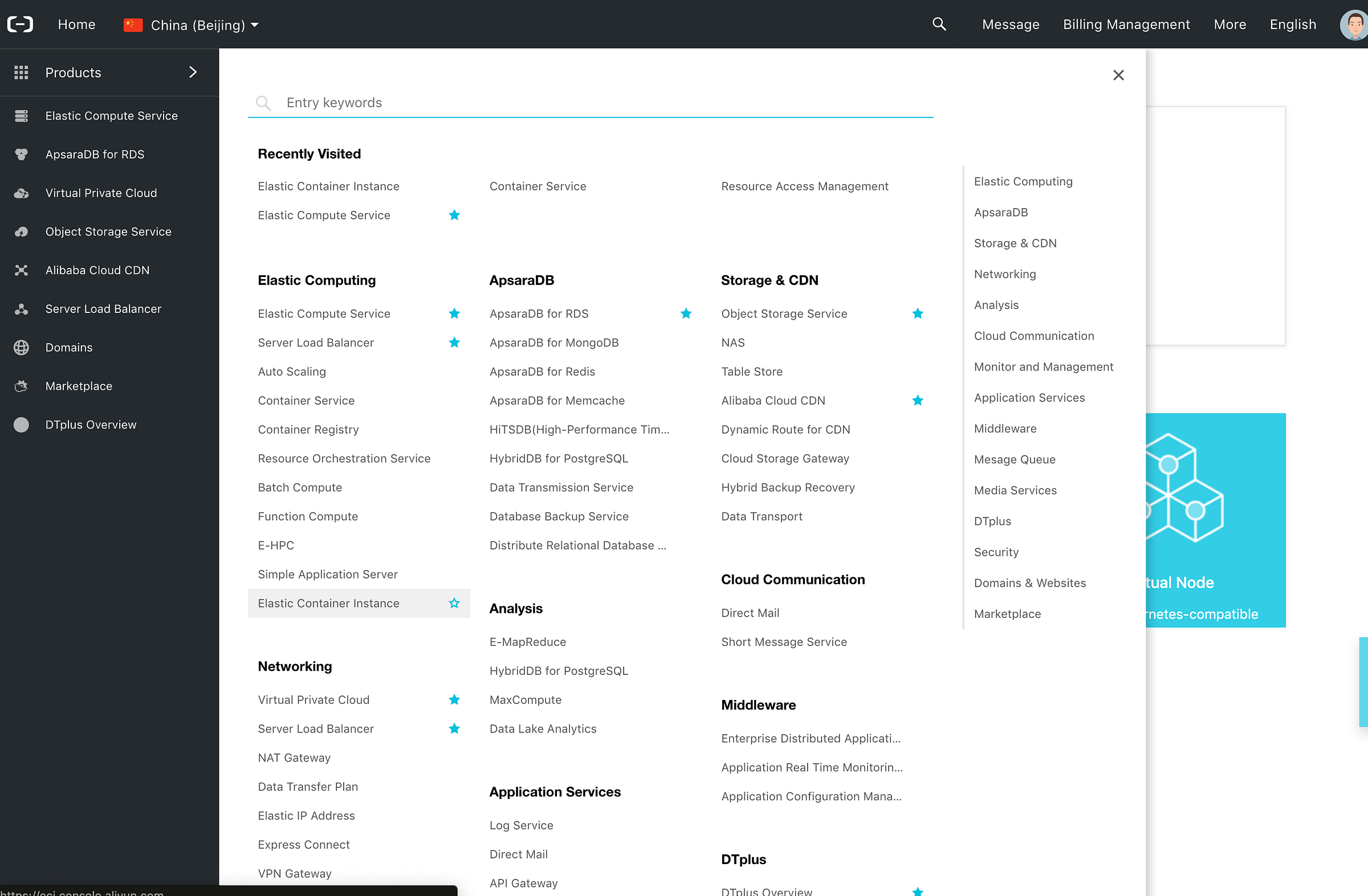Open Billing Management menu
Viewport: 1368px width, 896px height.
(x=1125, y=25)
